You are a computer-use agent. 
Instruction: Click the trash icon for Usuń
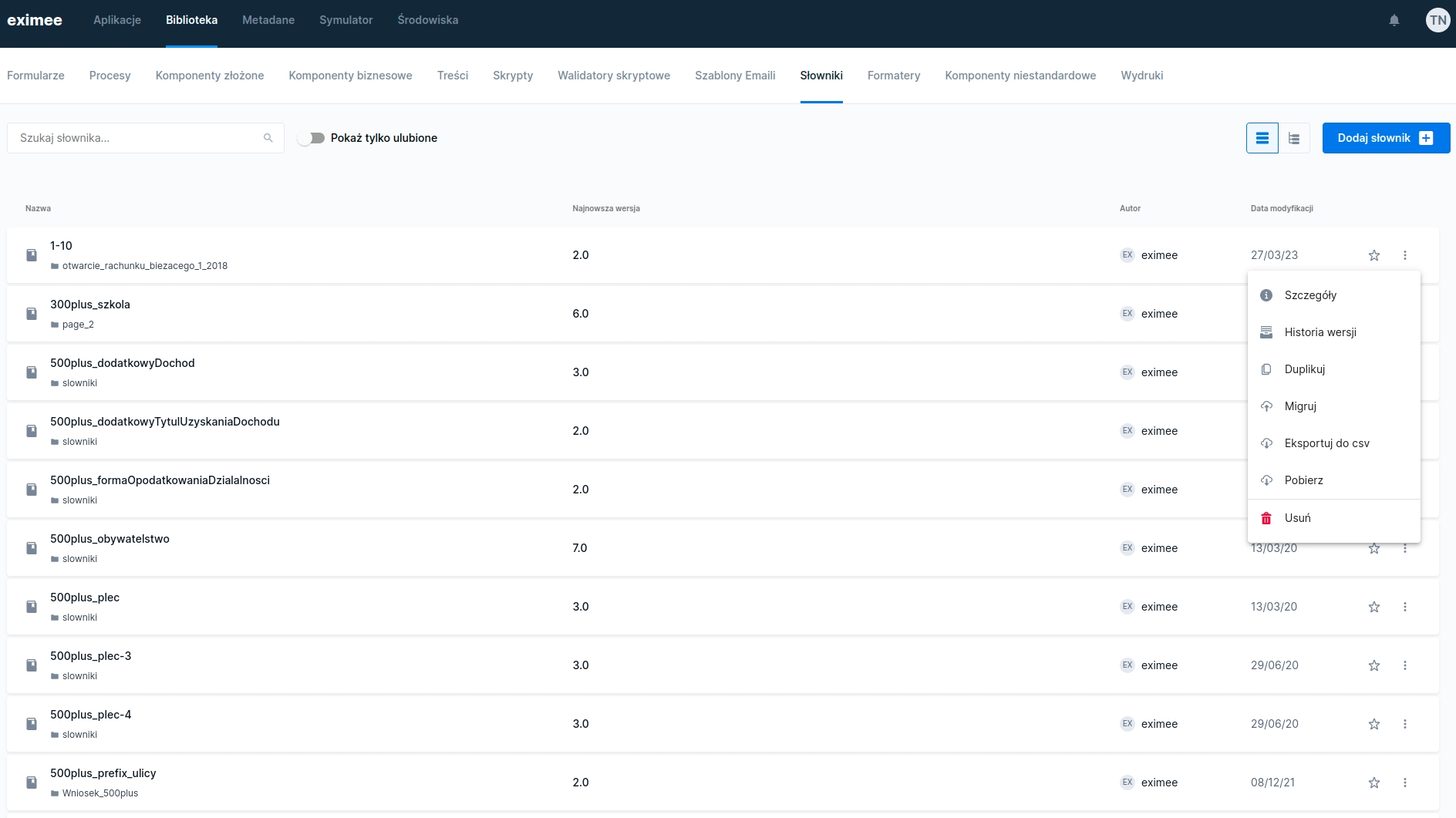click(1266, 518)
